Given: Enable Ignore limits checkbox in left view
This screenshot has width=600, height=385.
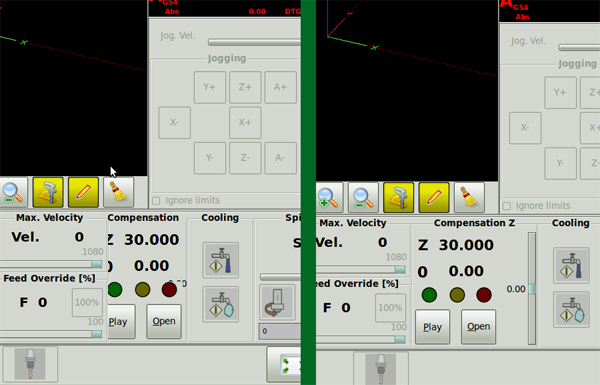Looking at the screenshot, I should pos(156,201).
